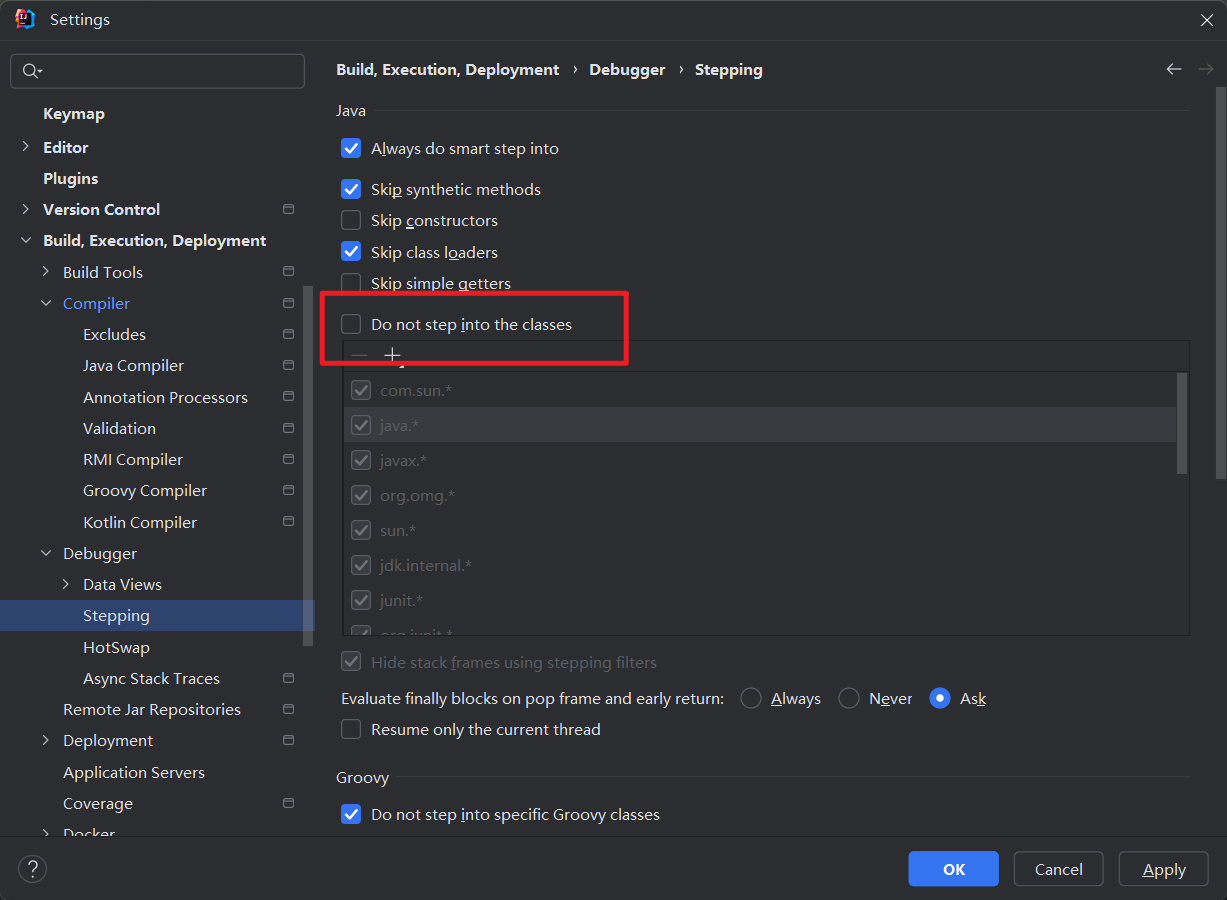Click project-level icon next to Coverage
The width and height of the screenshot is (1227, 900).
tap(289, 803)
